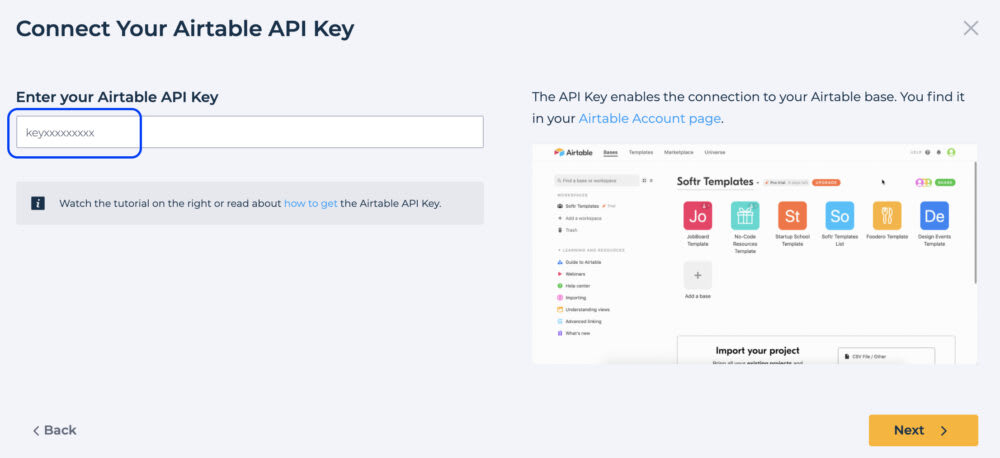Open the Design Events Template base icon

pyautogui.click(x=934, y=216)
